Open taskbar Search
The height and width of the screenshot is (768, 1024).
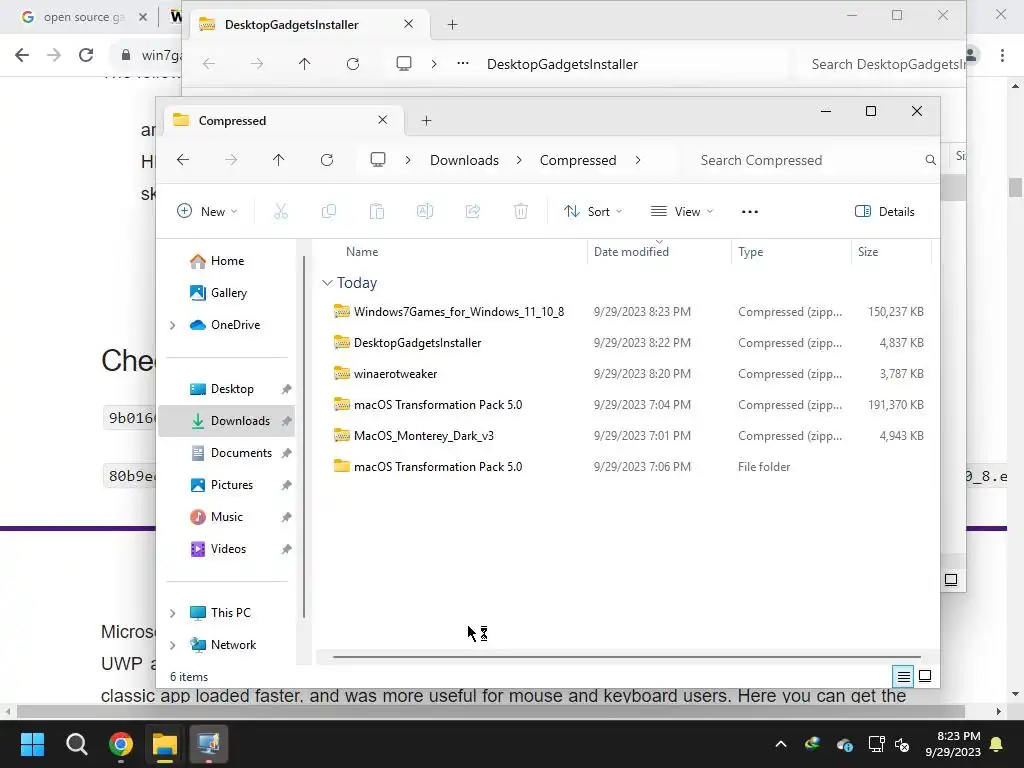pos(76,744)
